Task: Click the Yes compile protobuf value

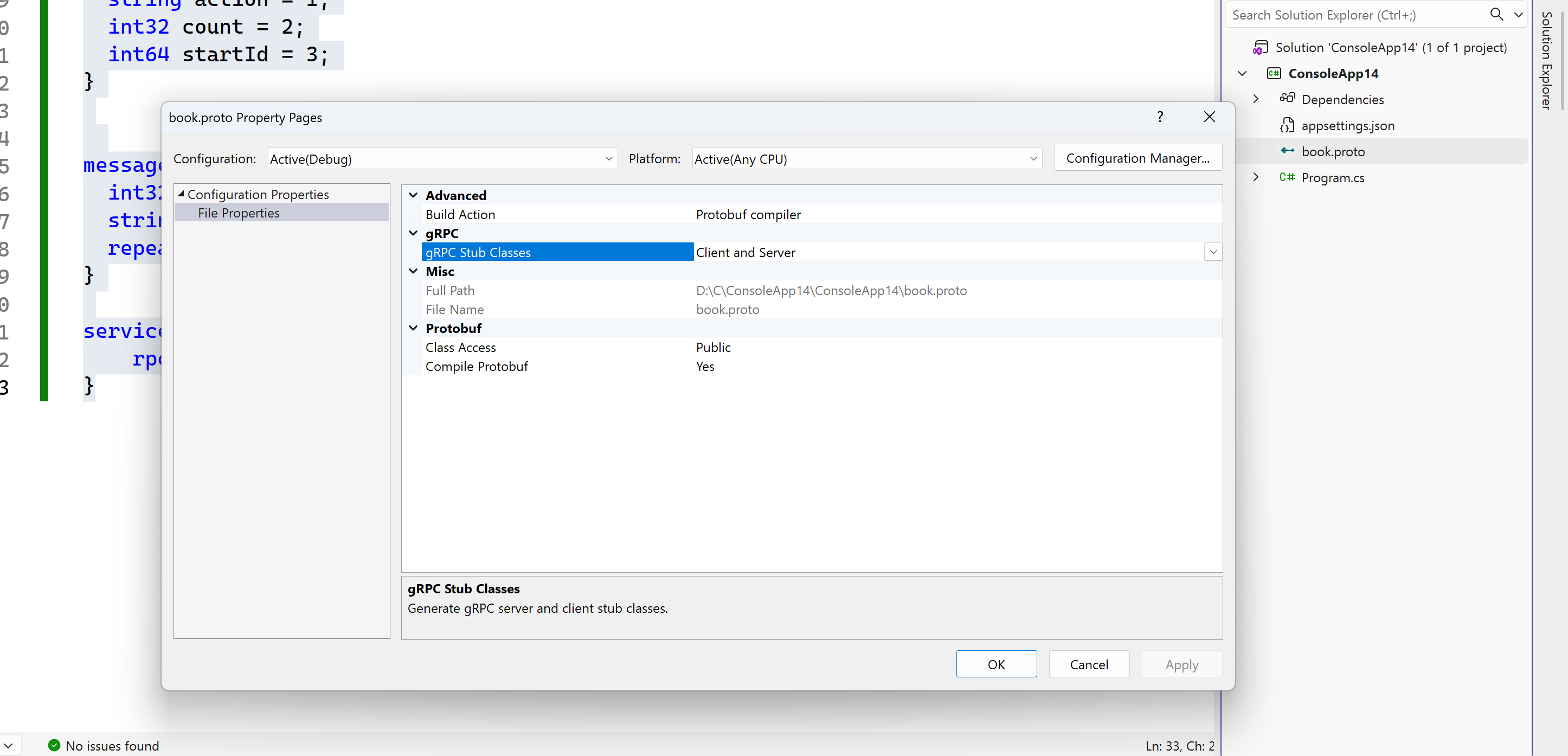Action: 705,367
